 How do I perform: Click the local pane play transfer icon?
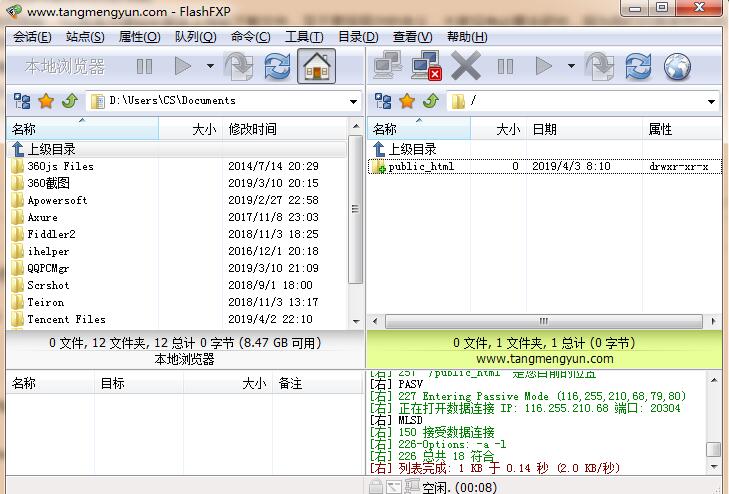click(x=183, y=66)
